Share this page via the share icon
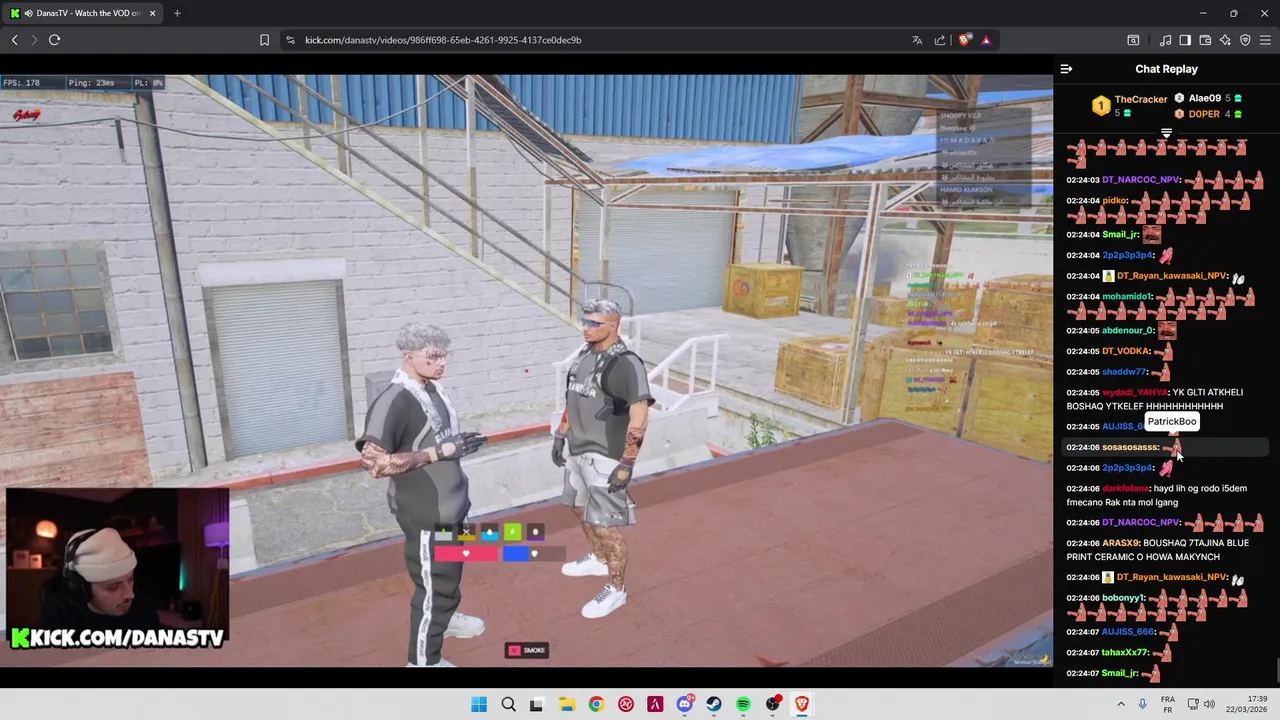Screen dimensions: 1280x720 940,40
